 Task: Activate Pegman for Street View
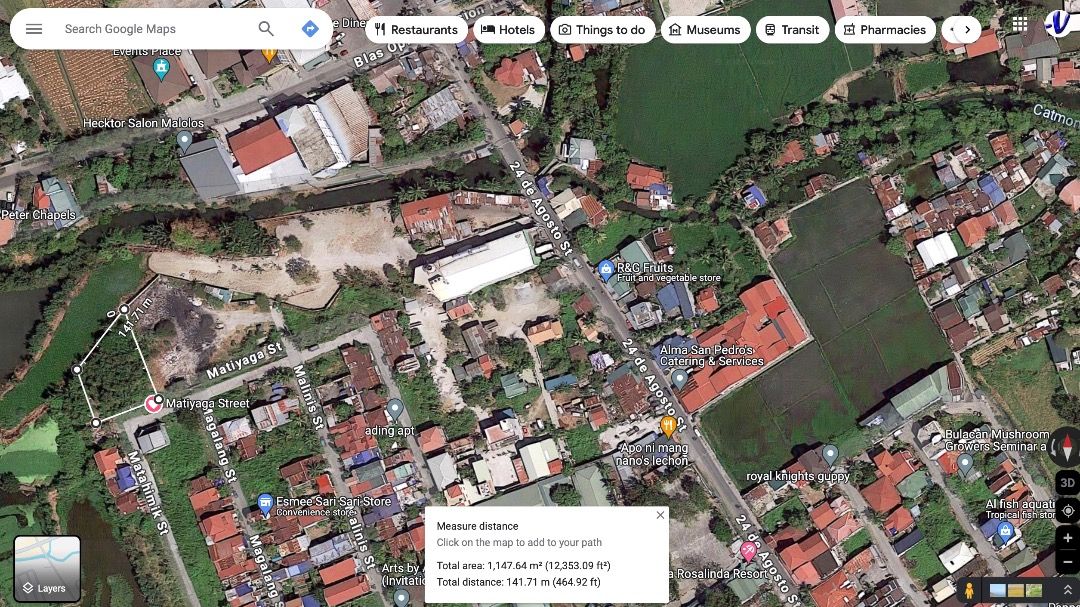(969, 590)
